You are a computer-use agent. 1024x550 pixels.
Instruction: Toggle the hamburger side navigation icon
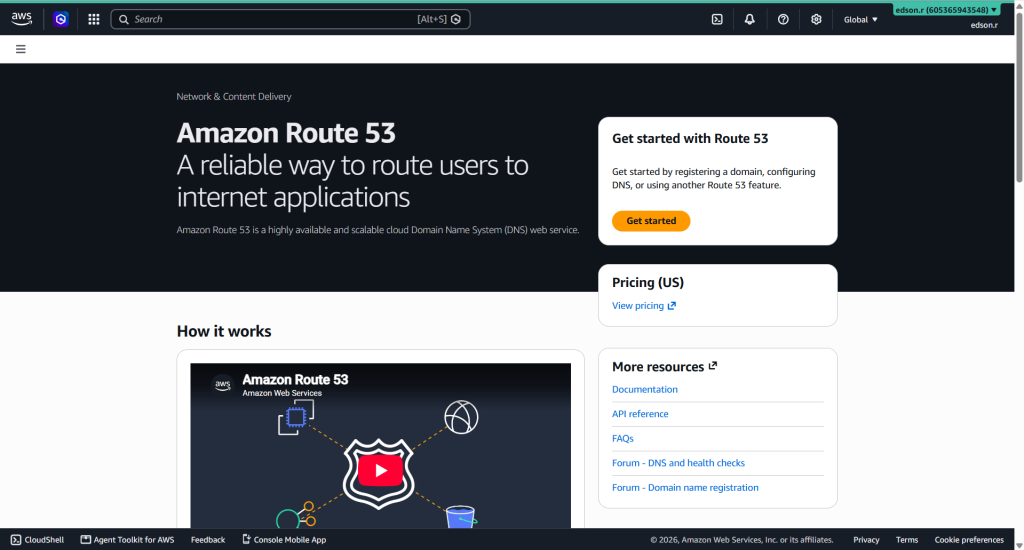(21, 49)
